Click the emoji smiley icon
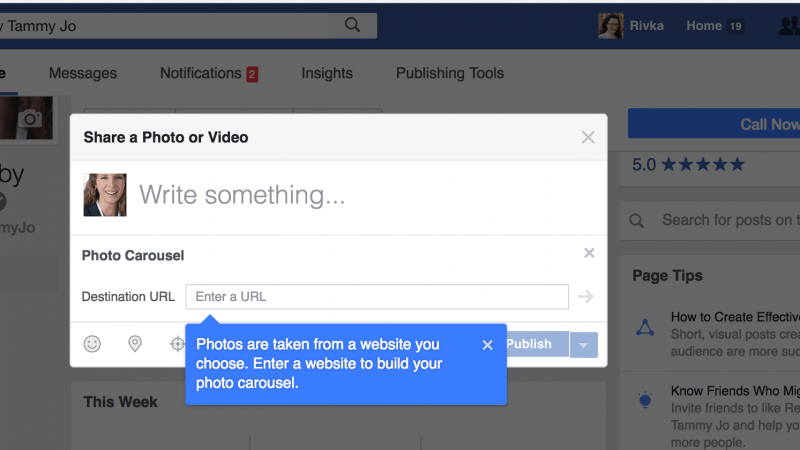The height and width of the screenshot is (450, 800). tap(92, 344)
